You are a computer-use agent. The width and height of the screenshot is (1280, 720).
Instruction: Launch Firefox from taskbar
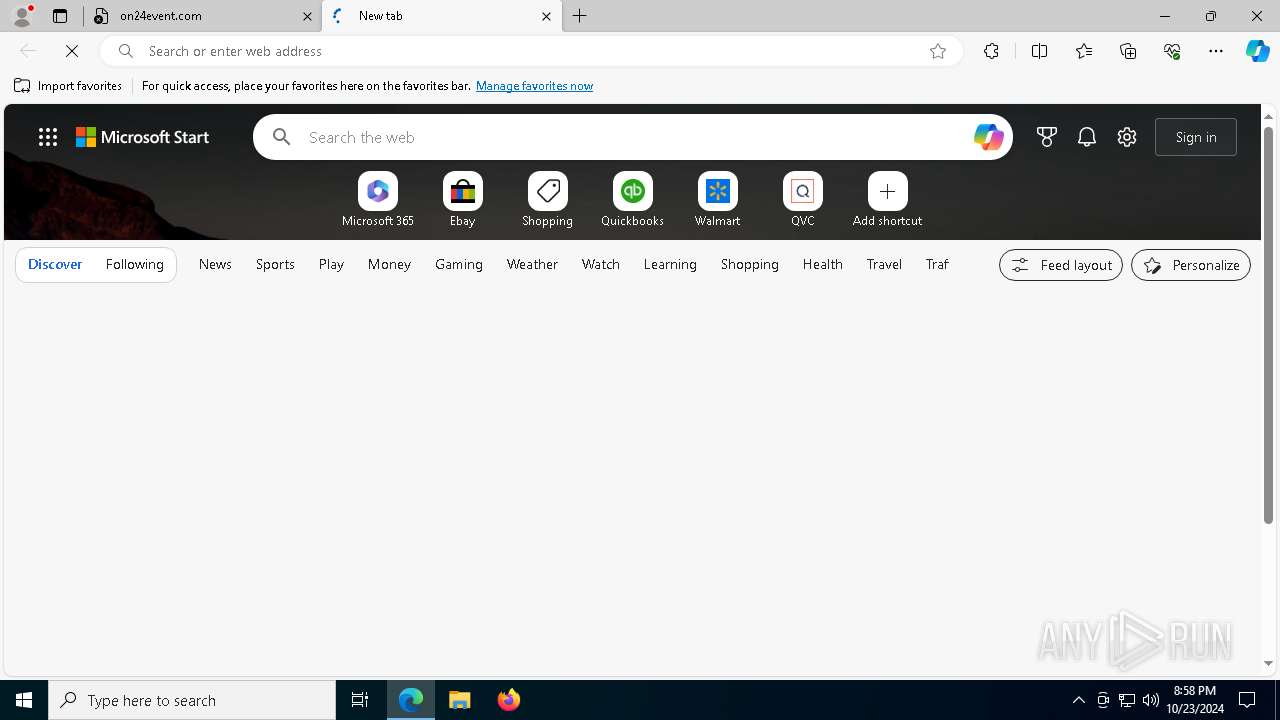pos(509,700)
